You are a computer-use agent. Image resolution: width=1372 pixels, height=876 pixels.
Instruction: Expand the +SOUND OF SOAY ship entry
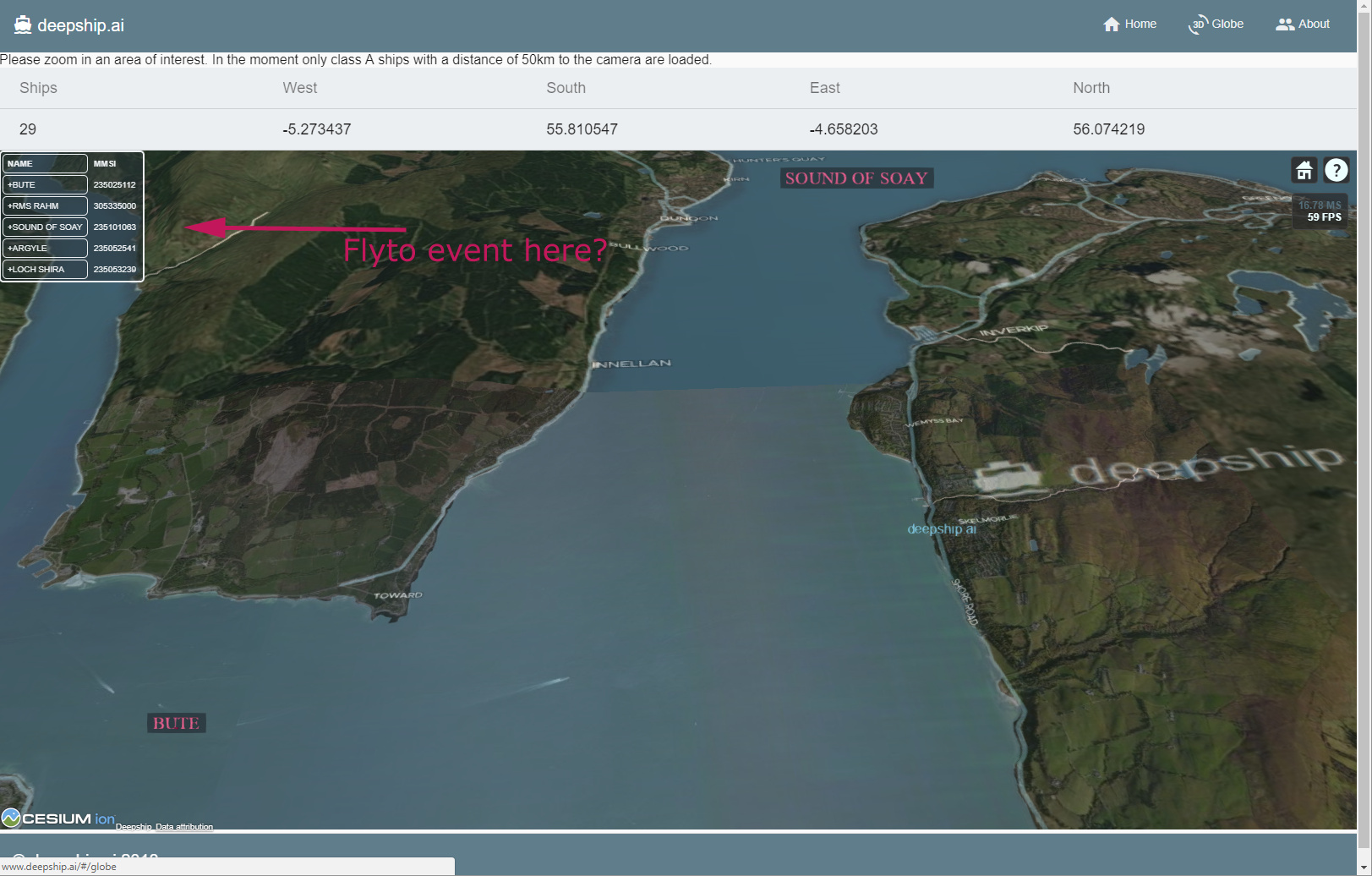click(x=45, y=227)
